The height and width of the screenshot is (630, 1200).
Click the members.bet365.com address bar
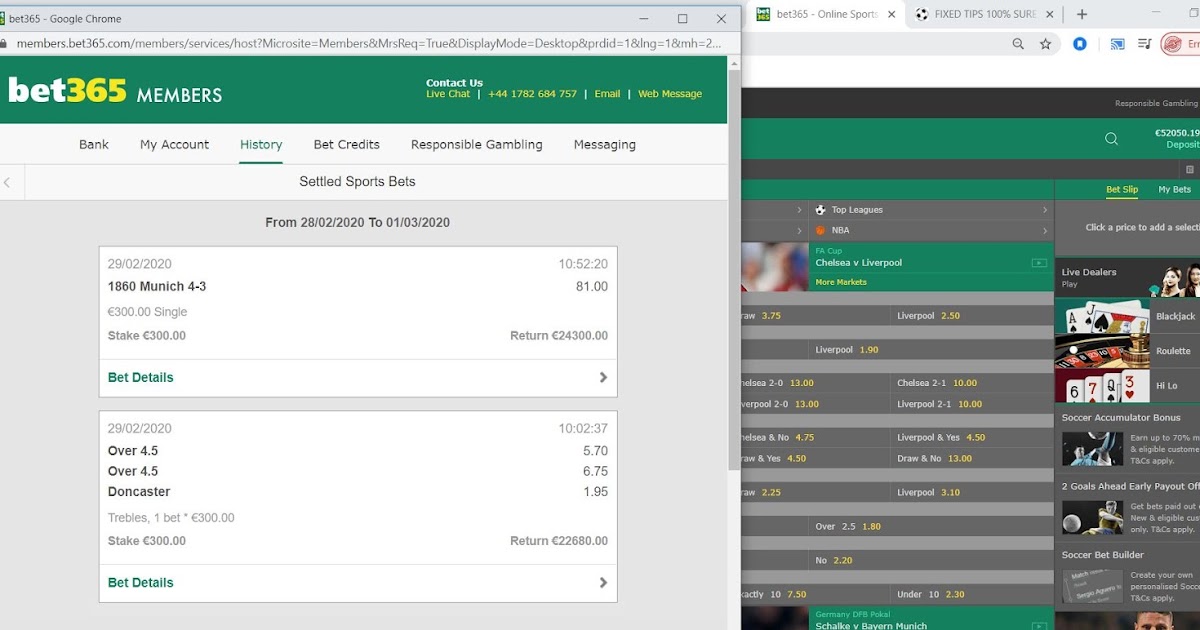(x=368, y=44)
